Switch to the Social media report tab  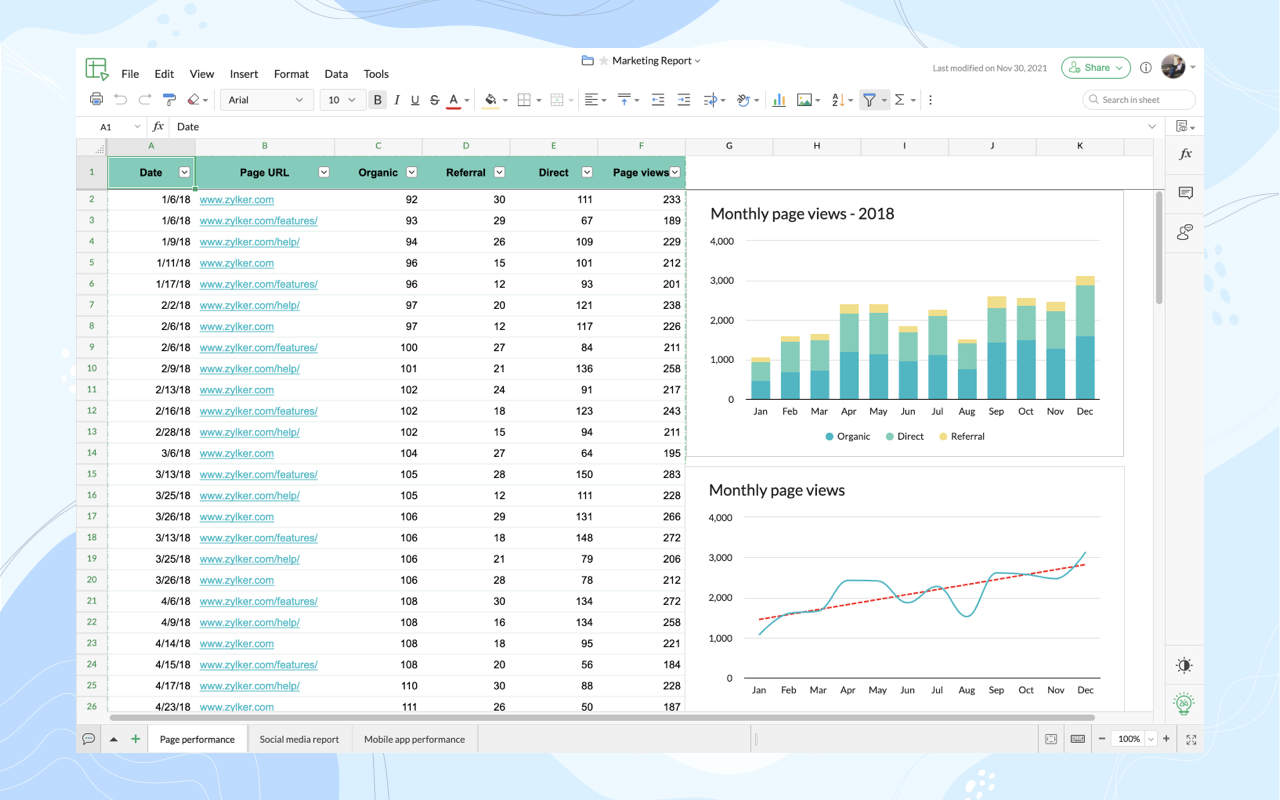click(x=299, y=739)
